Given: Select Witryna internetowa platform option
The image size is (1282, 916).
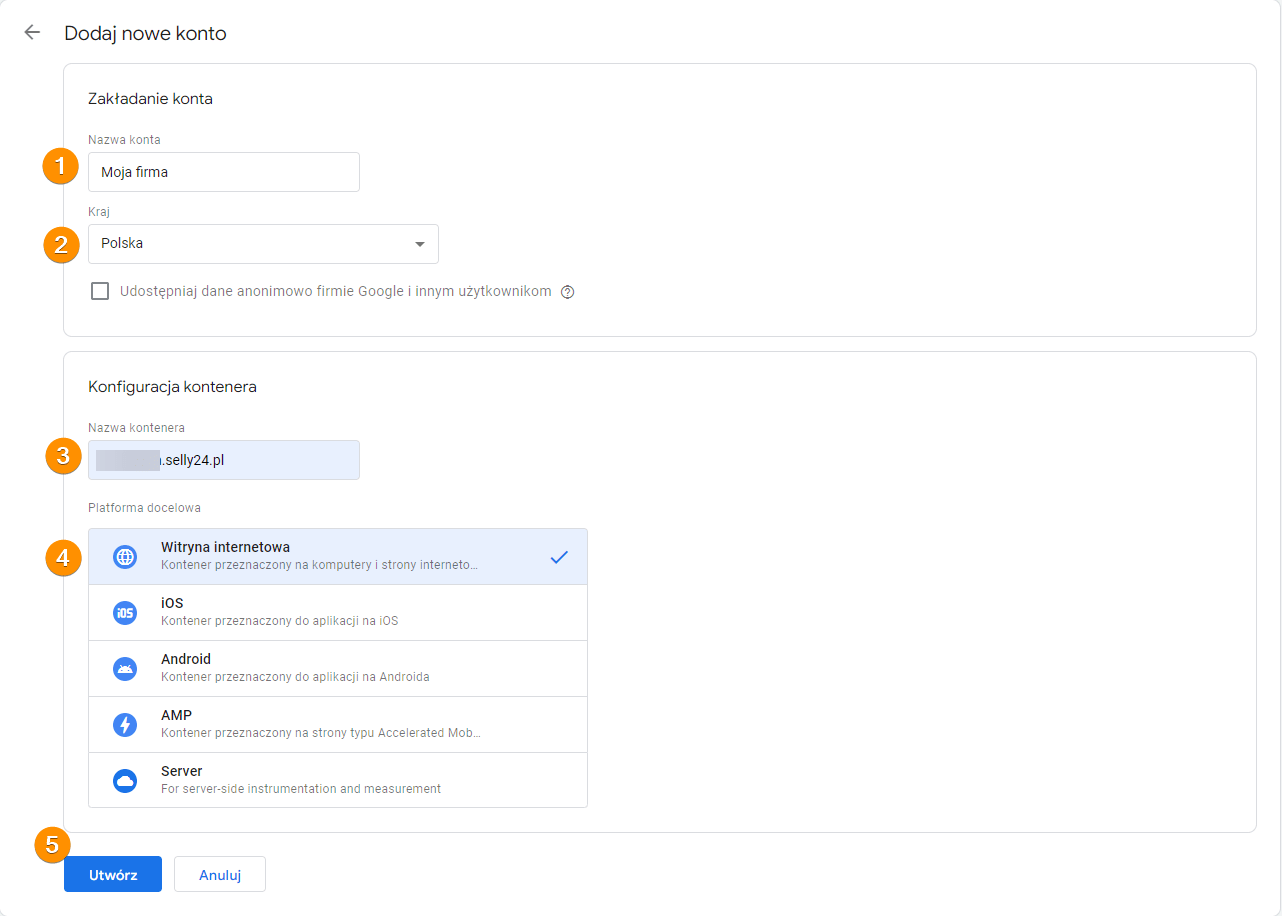Looking at the screenshot, I should pyautogui.click(x=337, y=556).
